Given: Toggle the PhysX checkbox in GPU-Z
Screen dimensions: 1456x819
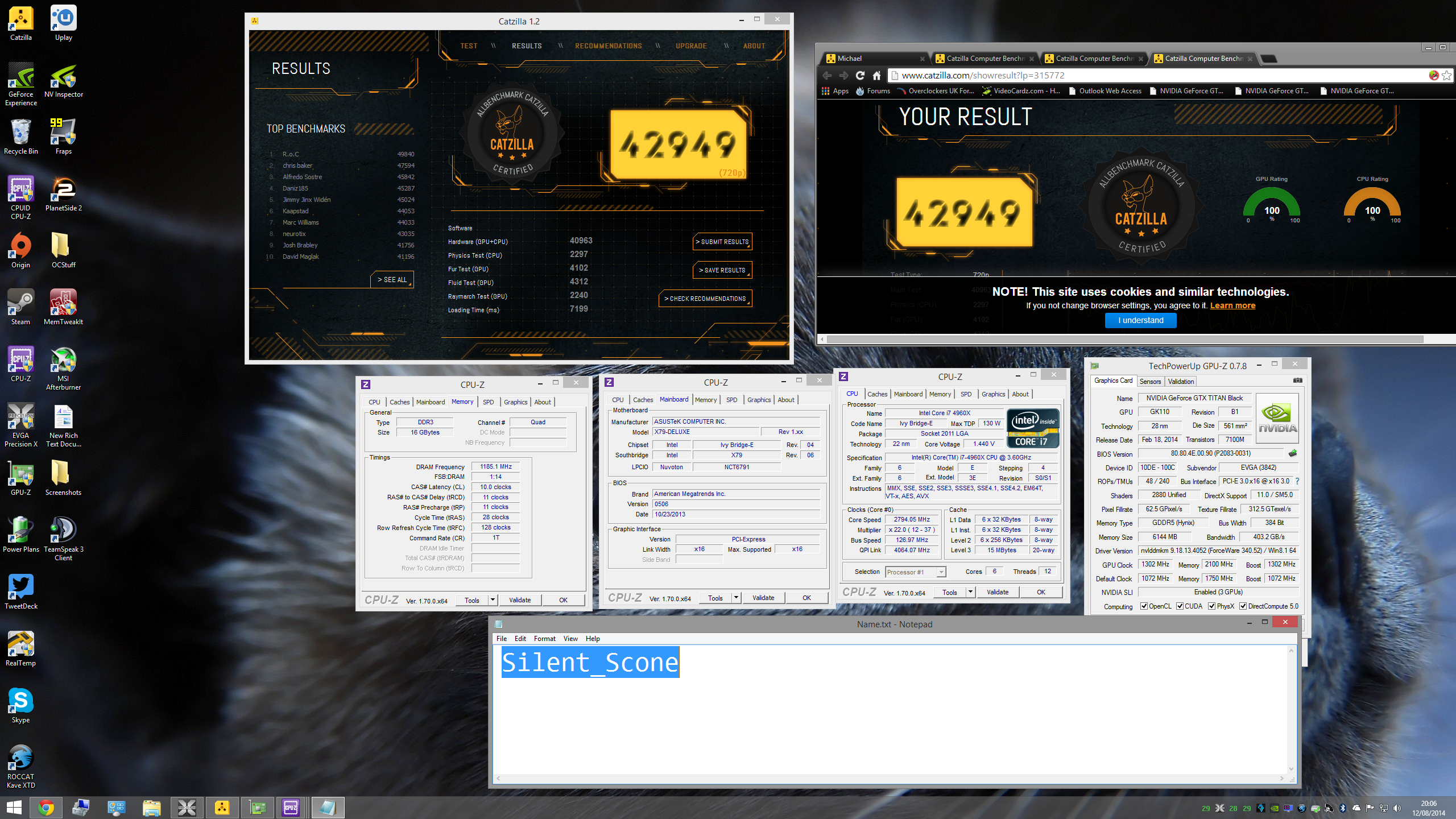Looking at the screenshot, I should (x=1212, y=606).
